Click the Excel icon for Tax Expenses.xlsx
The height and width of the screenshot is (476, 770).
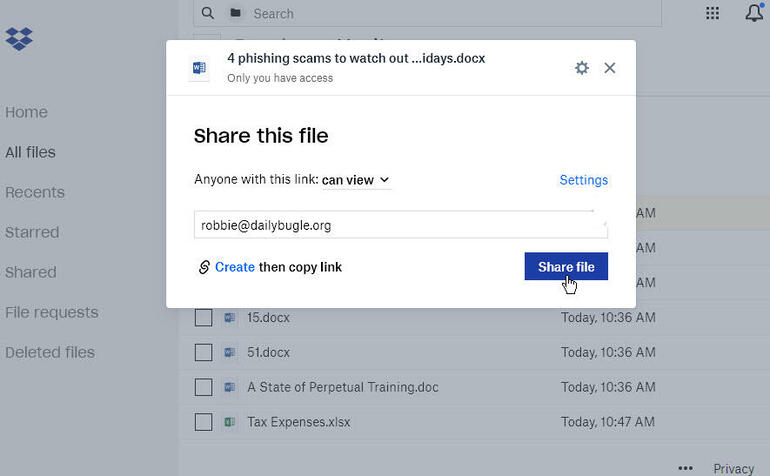click(x=229, y=422)
